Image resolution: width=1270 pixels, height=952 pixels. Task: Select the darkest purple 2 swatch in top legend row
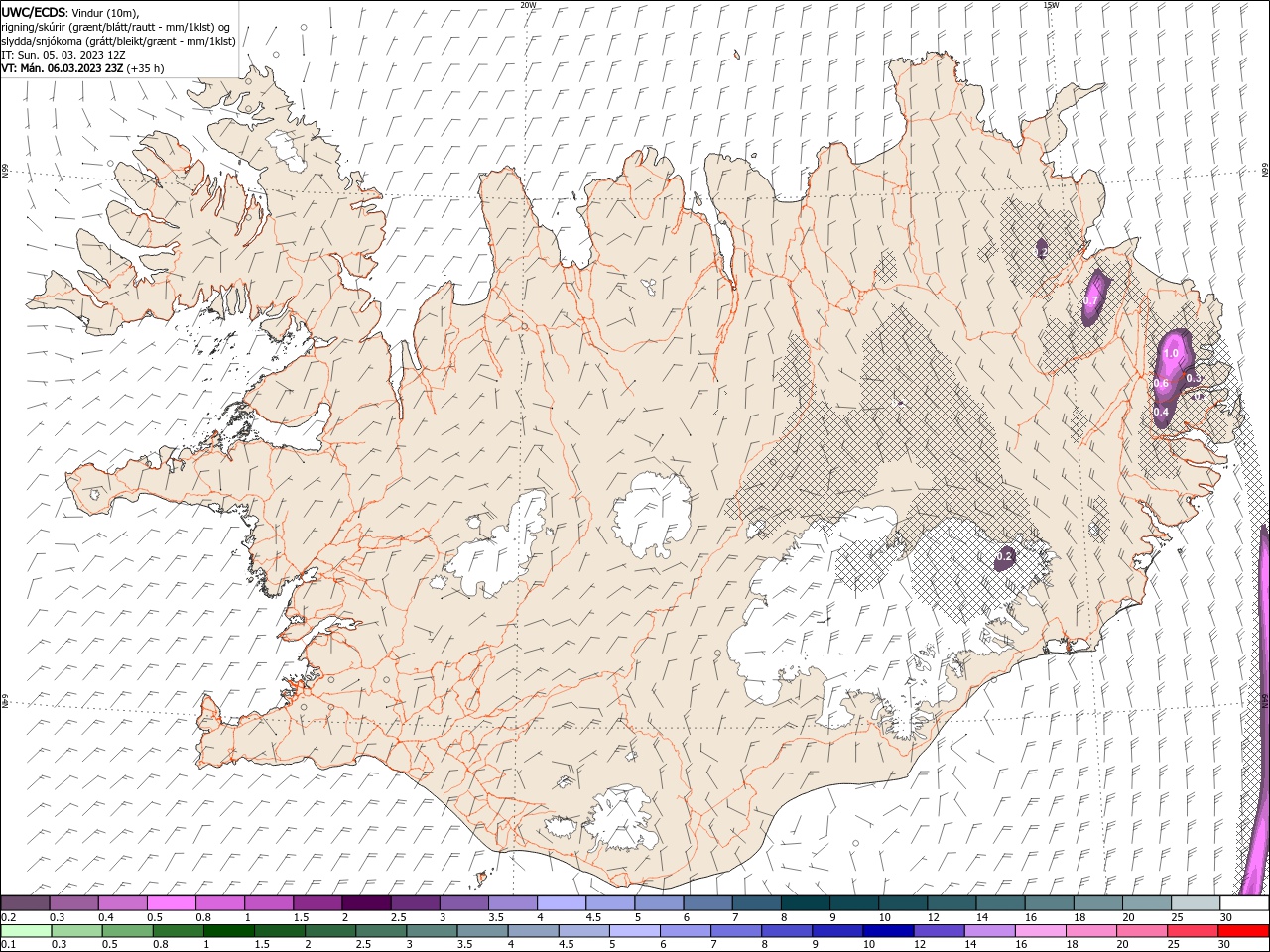click(366, 903)
